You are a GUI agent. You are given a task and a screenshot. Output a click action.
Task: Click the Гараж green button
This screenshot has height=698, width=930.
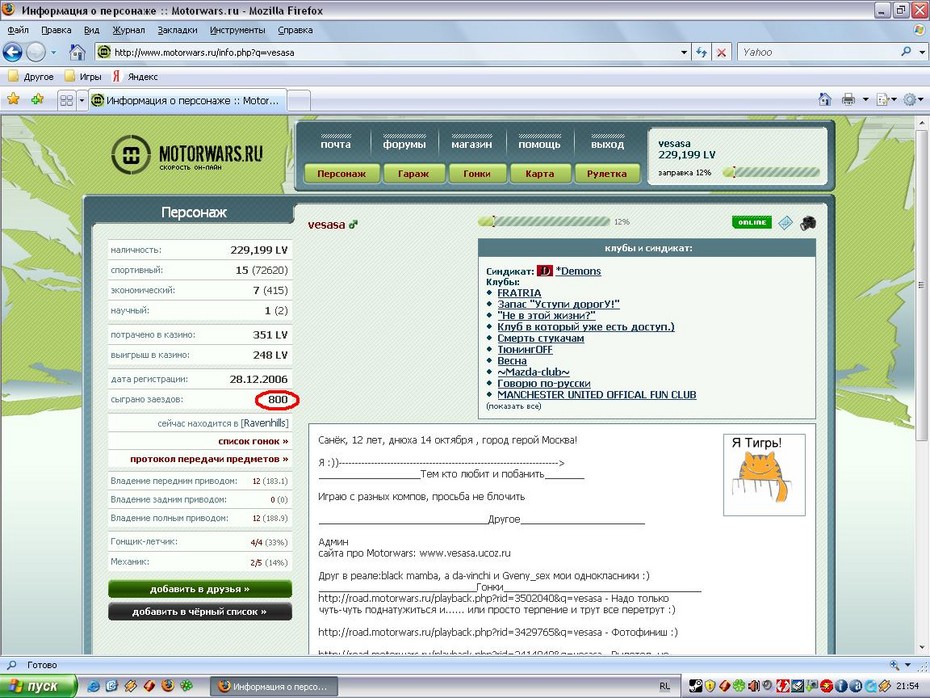click(x=413, y=174)
